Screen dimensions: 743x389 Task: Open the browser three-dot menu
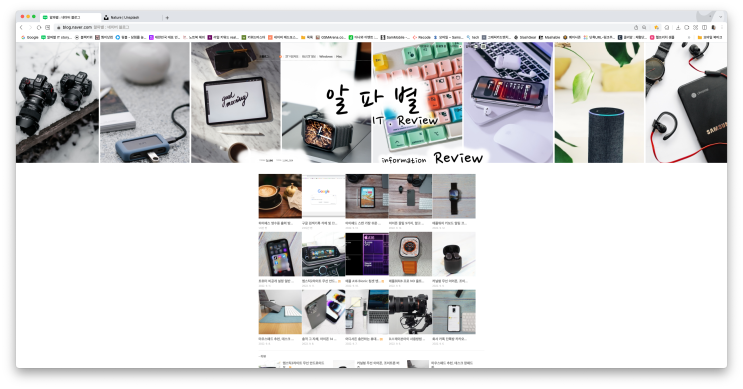click(722, 27)
